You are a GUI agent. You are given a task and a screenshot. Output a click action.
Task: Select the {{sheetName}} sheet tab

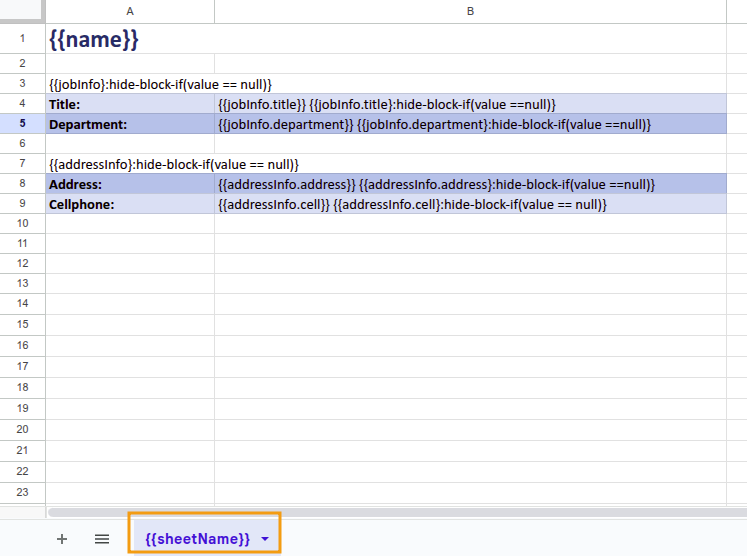pyautogui.click(x=197, y=539)
